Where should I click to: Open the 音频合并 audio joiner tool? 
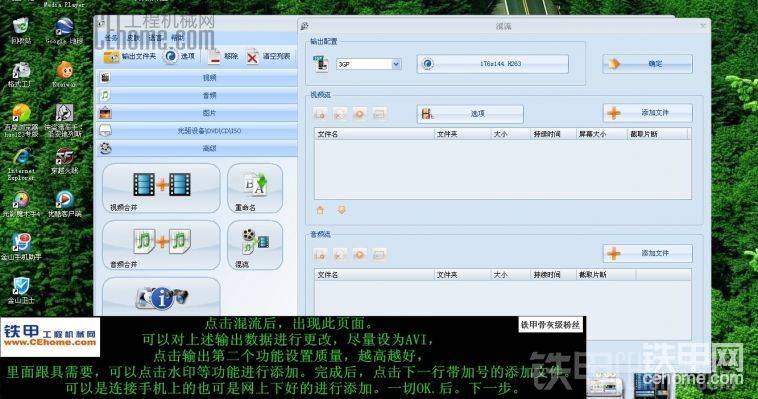[161, 245]
